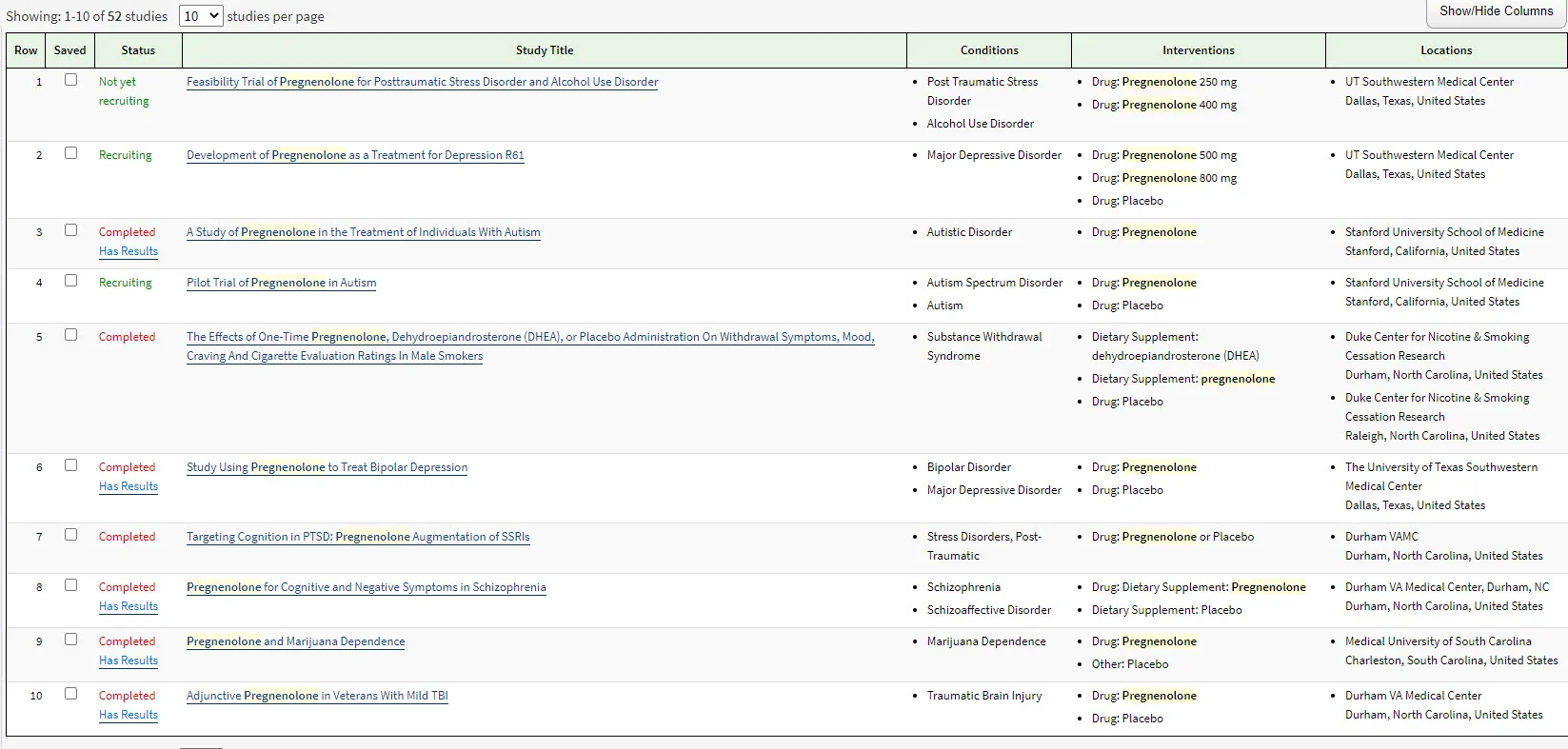Open Development of Pregnenolone for Depression R61
This screenshot has width=1568, height=749.
[355, 155]
